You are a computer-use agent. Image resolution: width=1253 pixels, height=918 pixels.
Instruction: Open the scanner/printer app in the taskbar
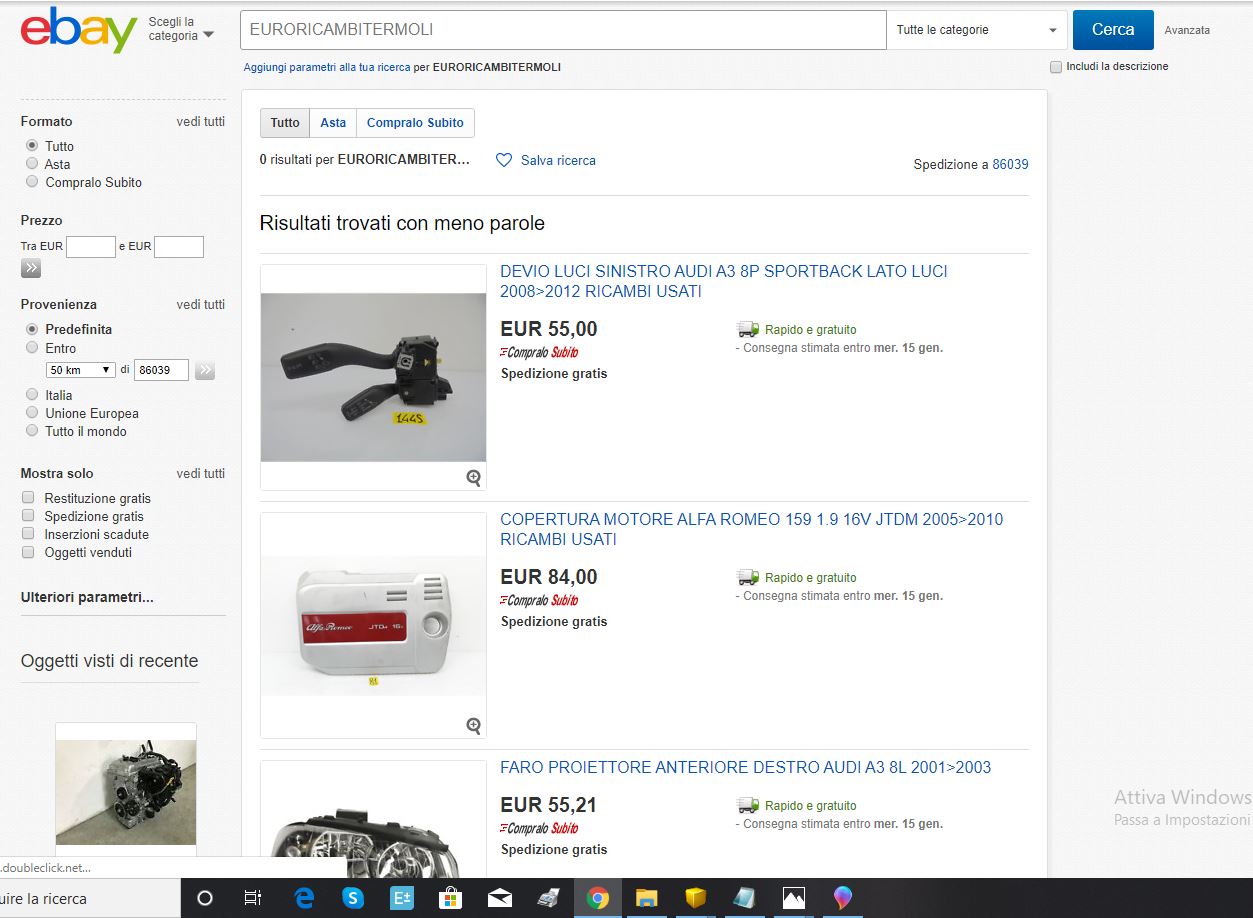pyautogui.click(x=548, y=898)
